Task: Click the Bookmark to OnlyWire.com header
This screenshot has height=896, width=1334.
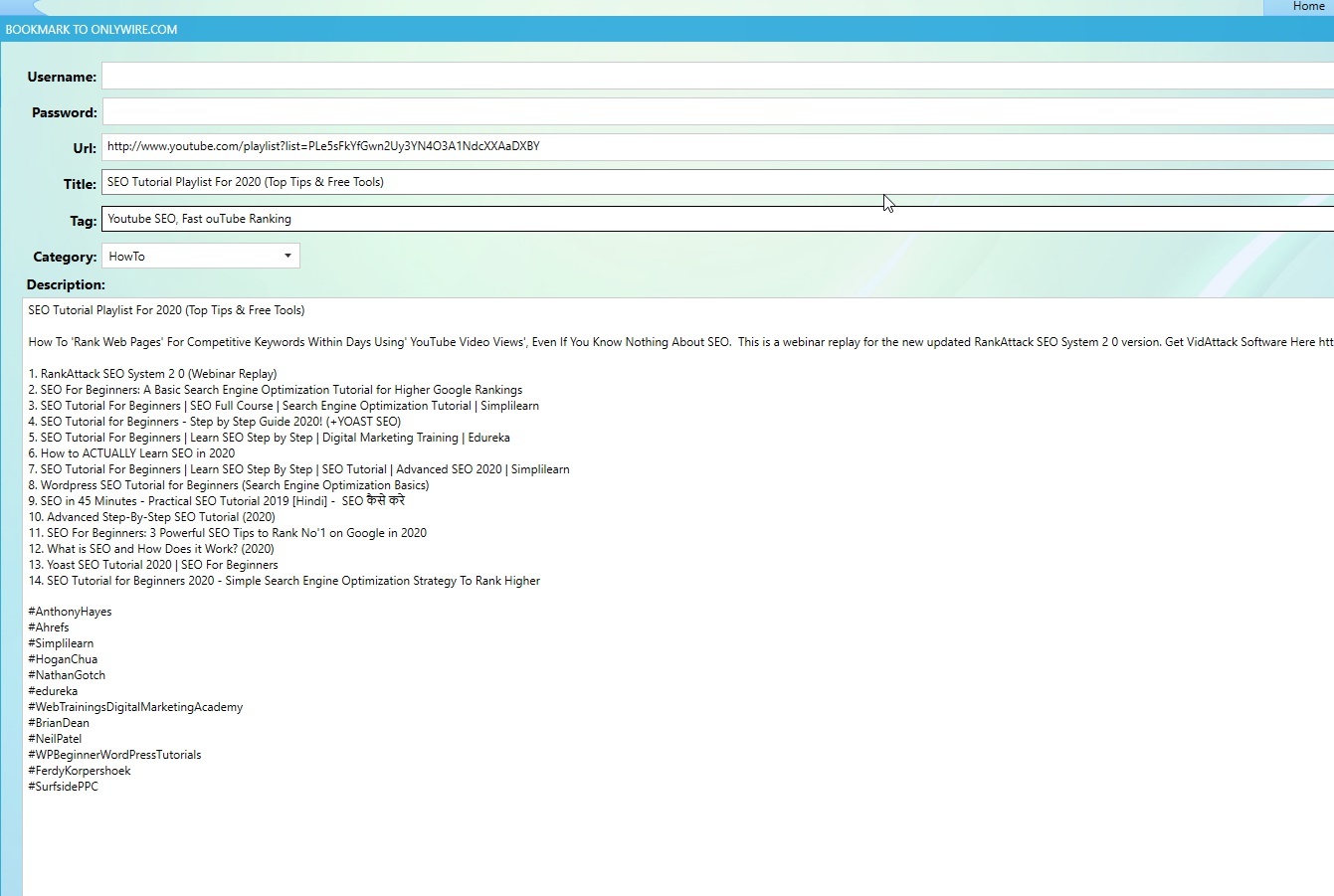Action: coord(92,30)
